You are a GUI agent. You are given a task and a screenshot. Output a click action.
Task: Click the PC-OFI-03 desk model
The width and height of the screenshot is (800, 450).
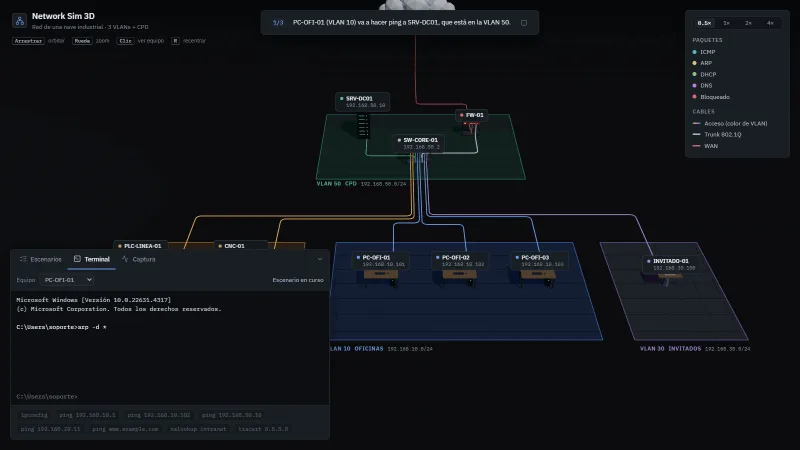point(538,277)
